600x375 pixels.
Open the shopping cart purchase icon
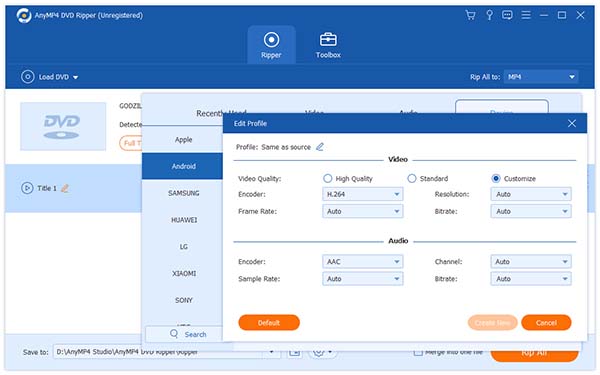pos(470,15)
